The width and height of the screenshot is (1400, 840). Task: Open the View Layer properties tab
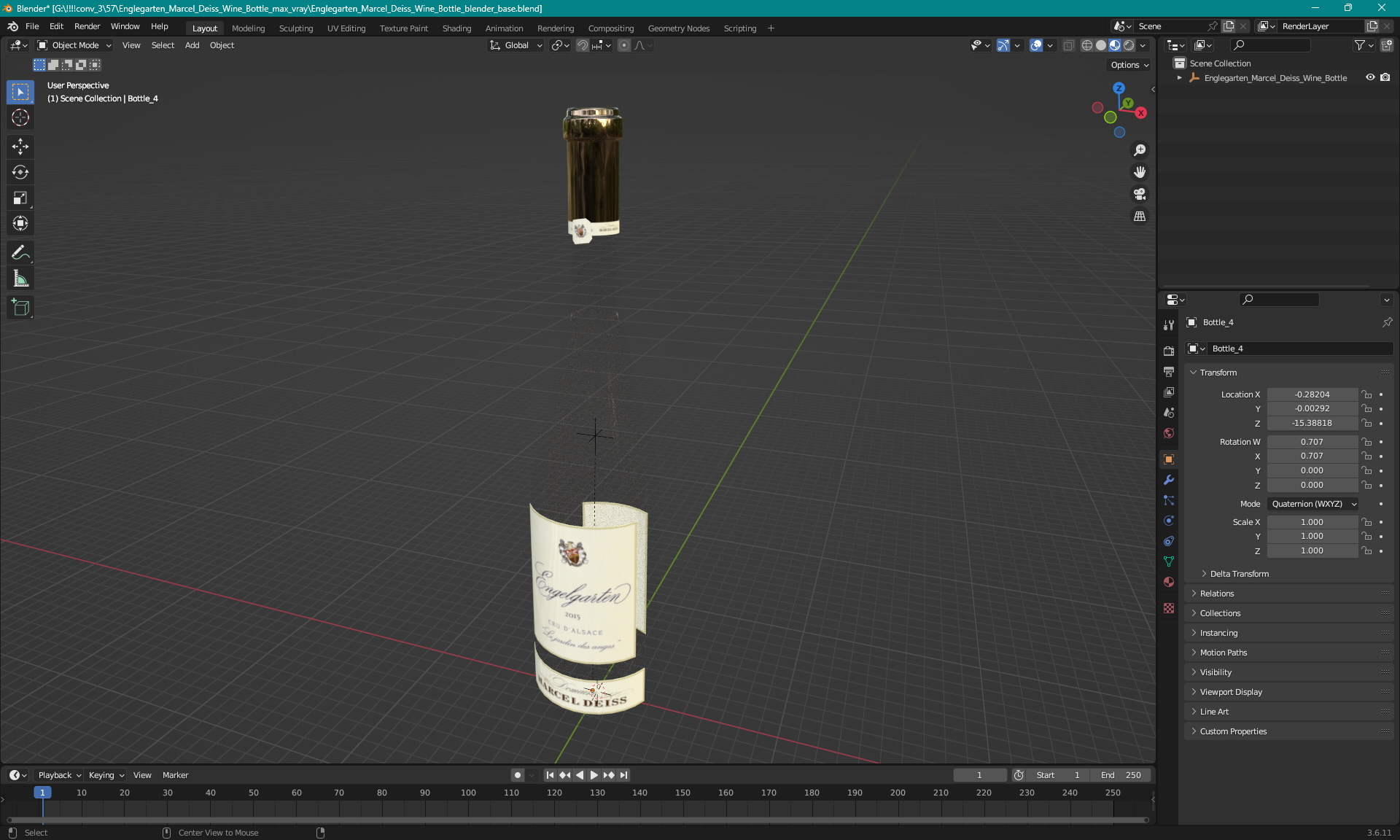pyautogui.click(x=1169, y=392)
